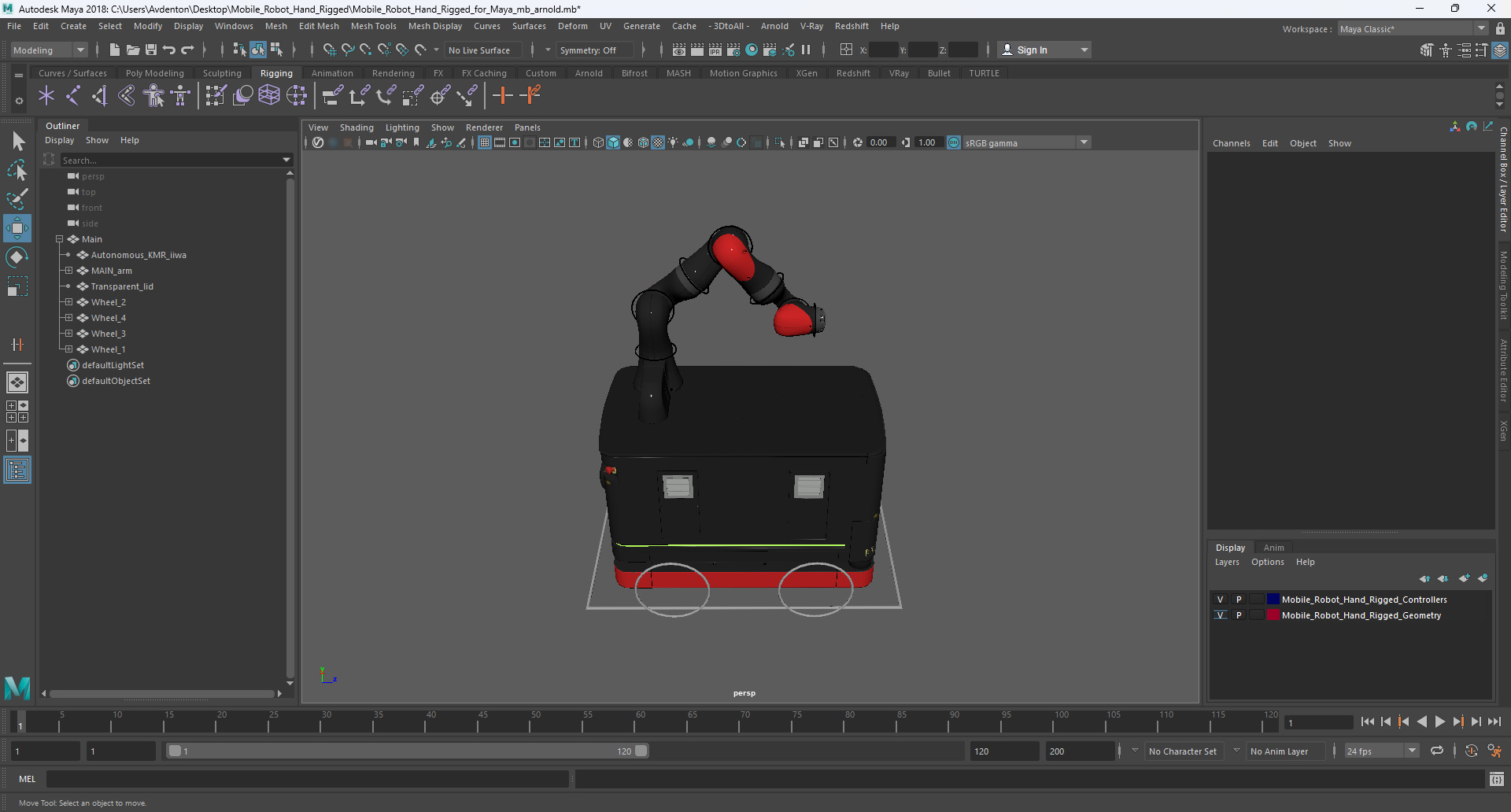
Task: Open the Modeling menu set dropdown
Action: [x=49, y=50]
